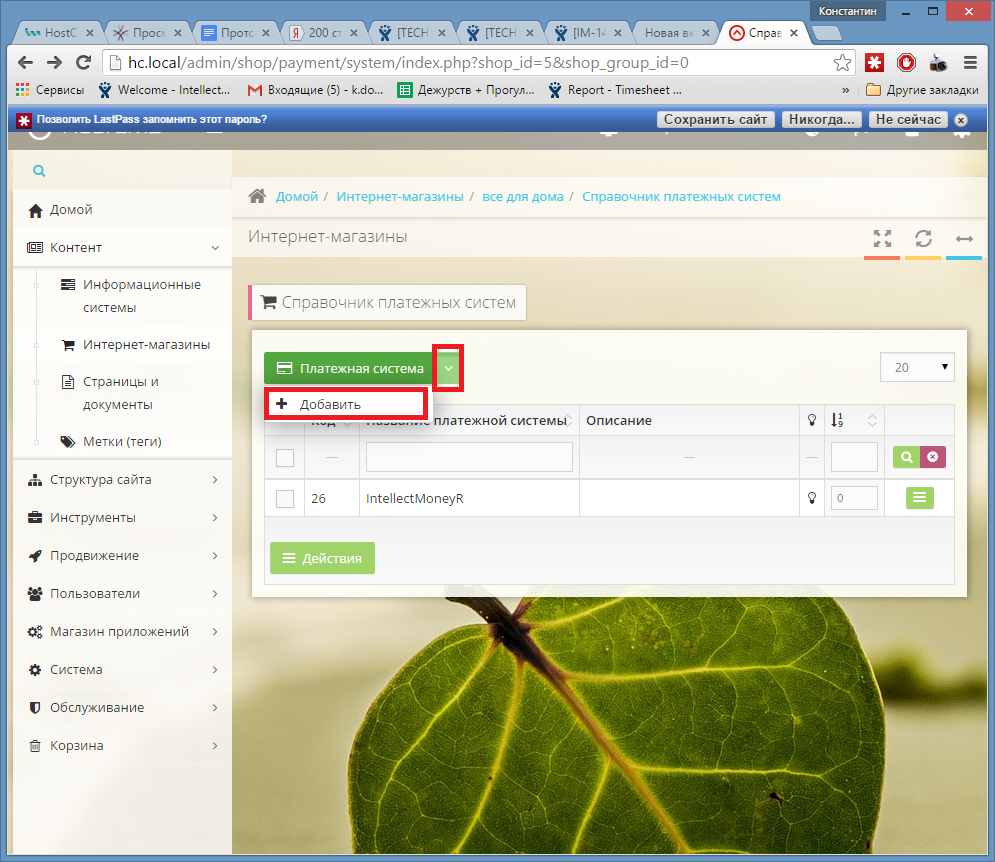The height and width of the screenshot is (862, 995).
Task: Open the Входящие (5) Gmail bookmark
Action: point(315,90)
